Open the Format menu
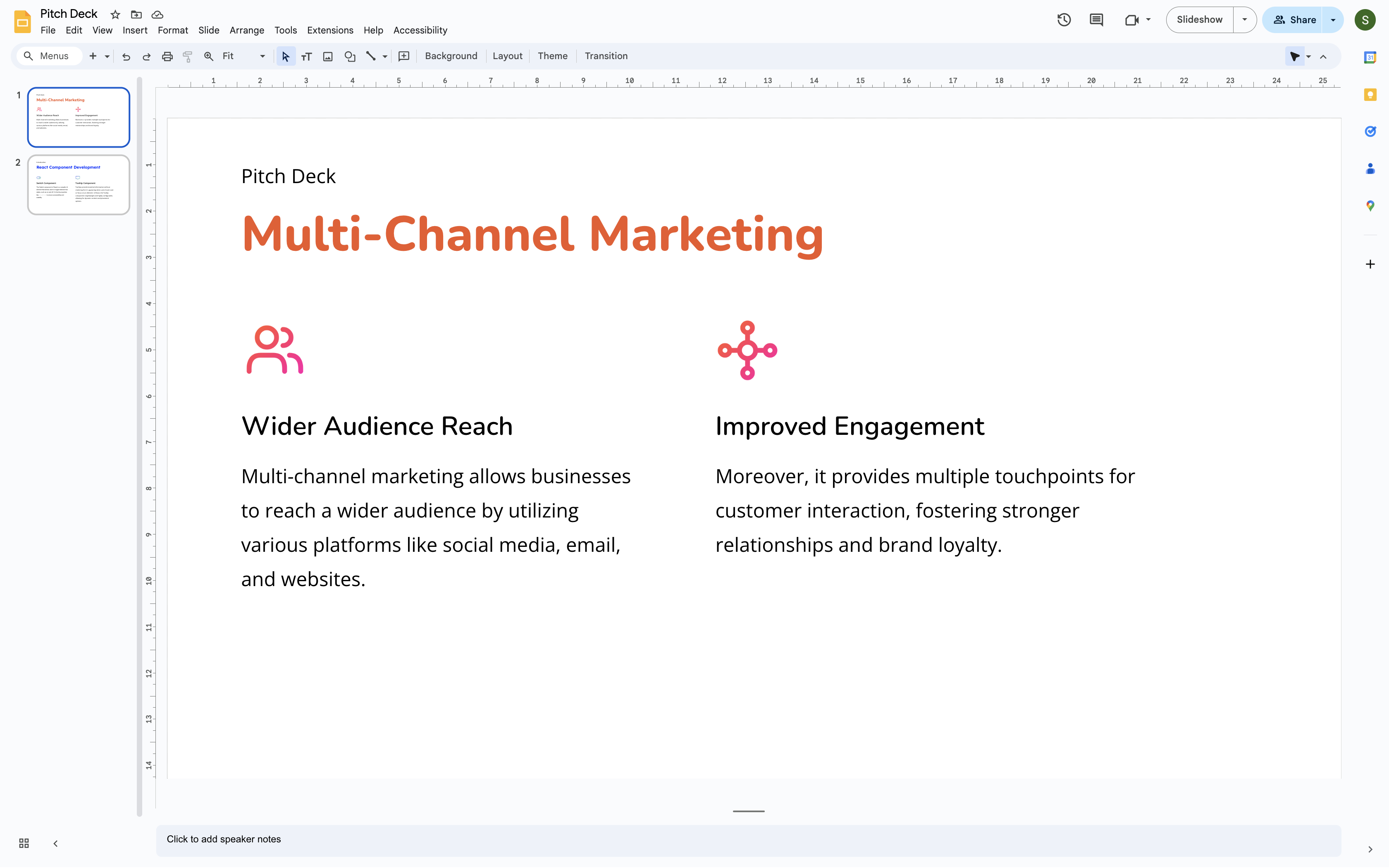This screenshot has width=1389, height=868. [x=173, y=30]
